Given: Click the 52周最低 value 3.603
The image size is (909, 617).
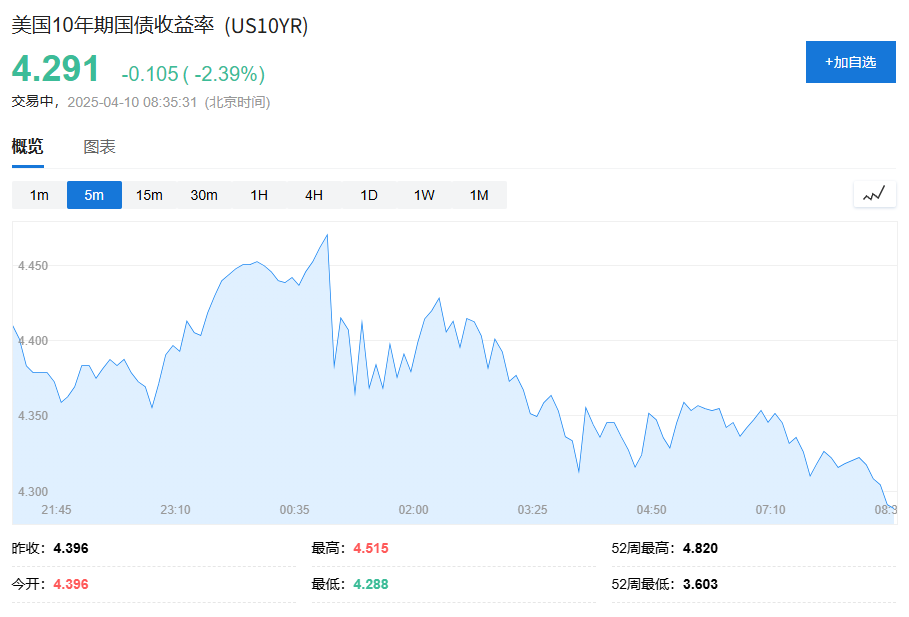Looking at the screenshot, I should [700, 584].
